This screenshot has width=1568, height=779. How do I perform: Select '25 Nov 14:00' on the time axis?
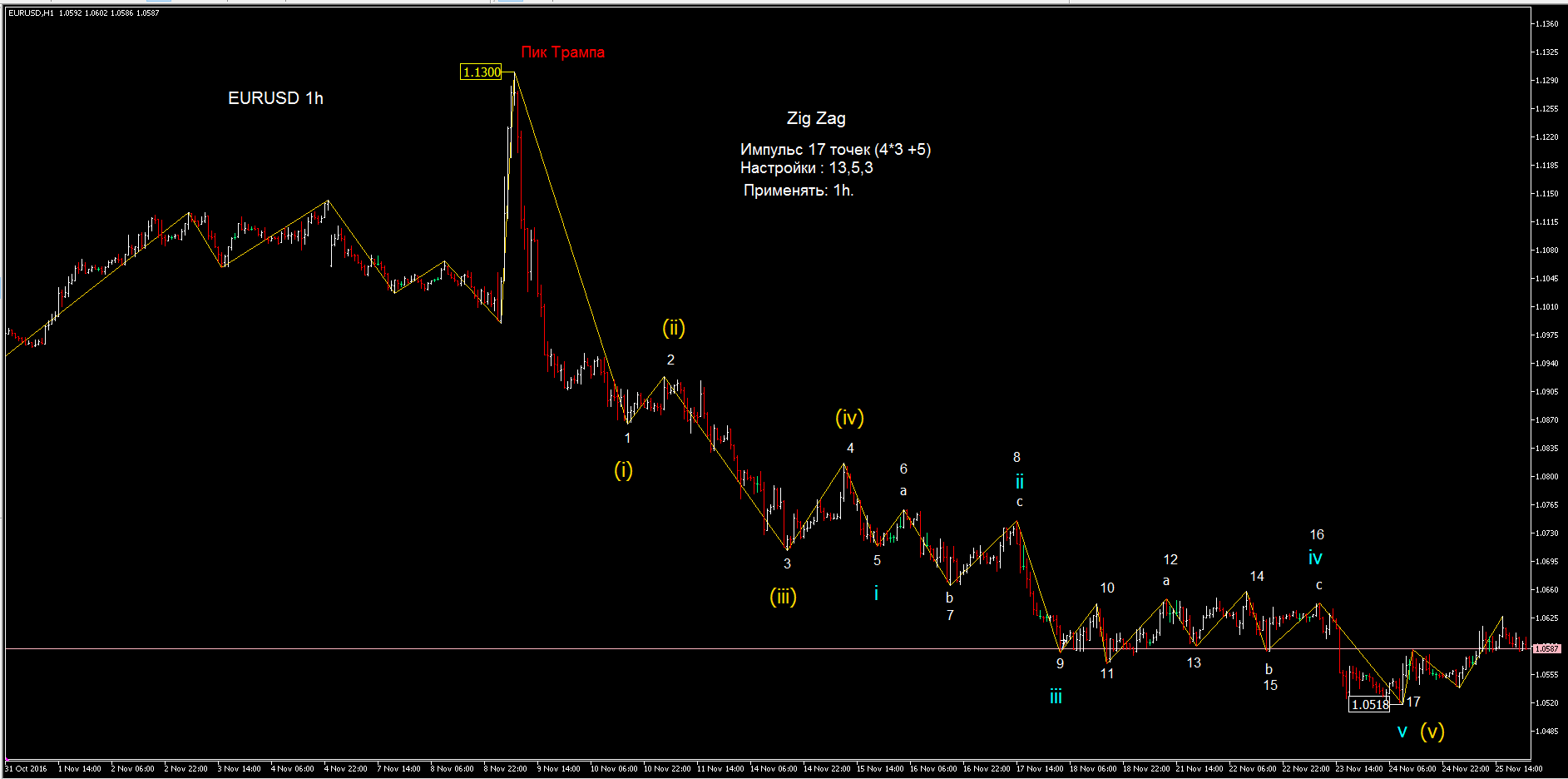(x=1520, y=768)
